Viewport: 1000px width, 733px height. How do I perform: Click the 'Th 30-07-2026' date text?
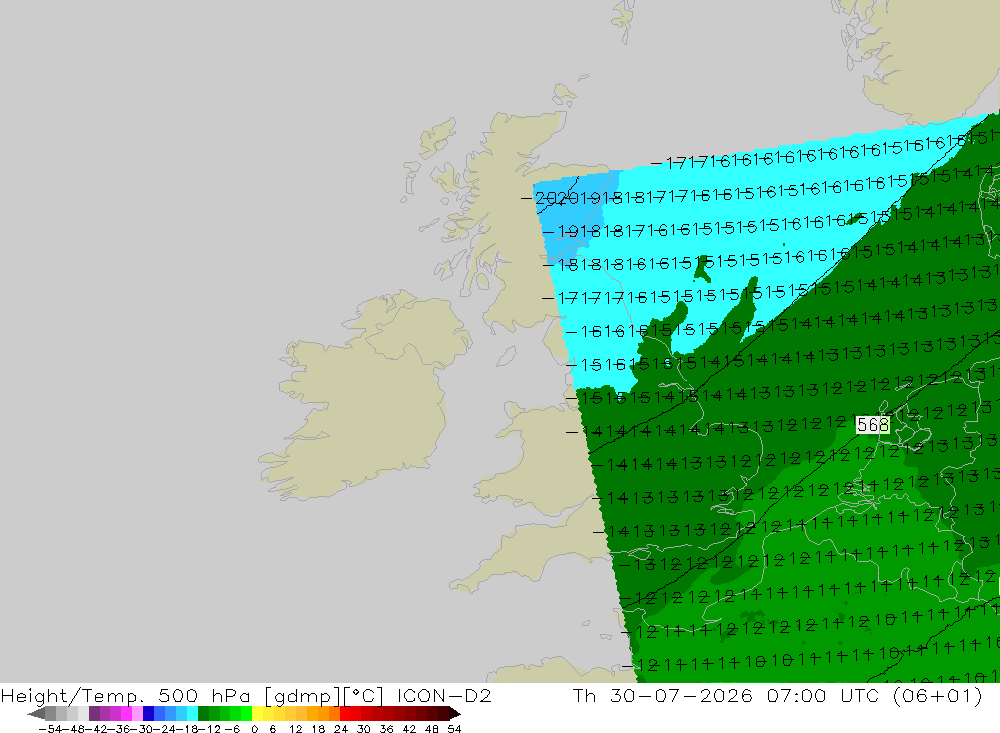click(x=663, y=695)
